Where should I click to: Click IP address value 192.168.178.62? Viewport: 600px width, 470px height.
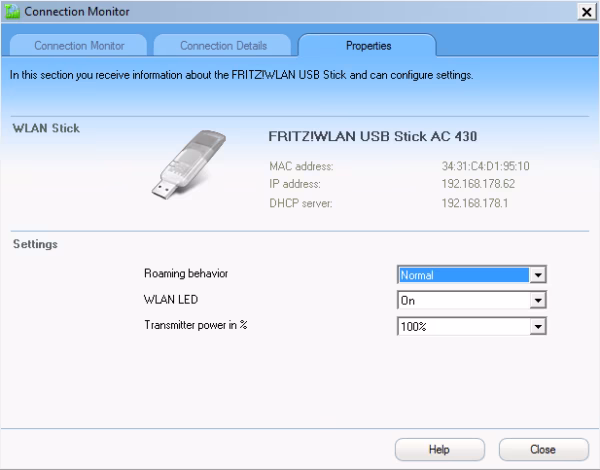click(478, 184)
